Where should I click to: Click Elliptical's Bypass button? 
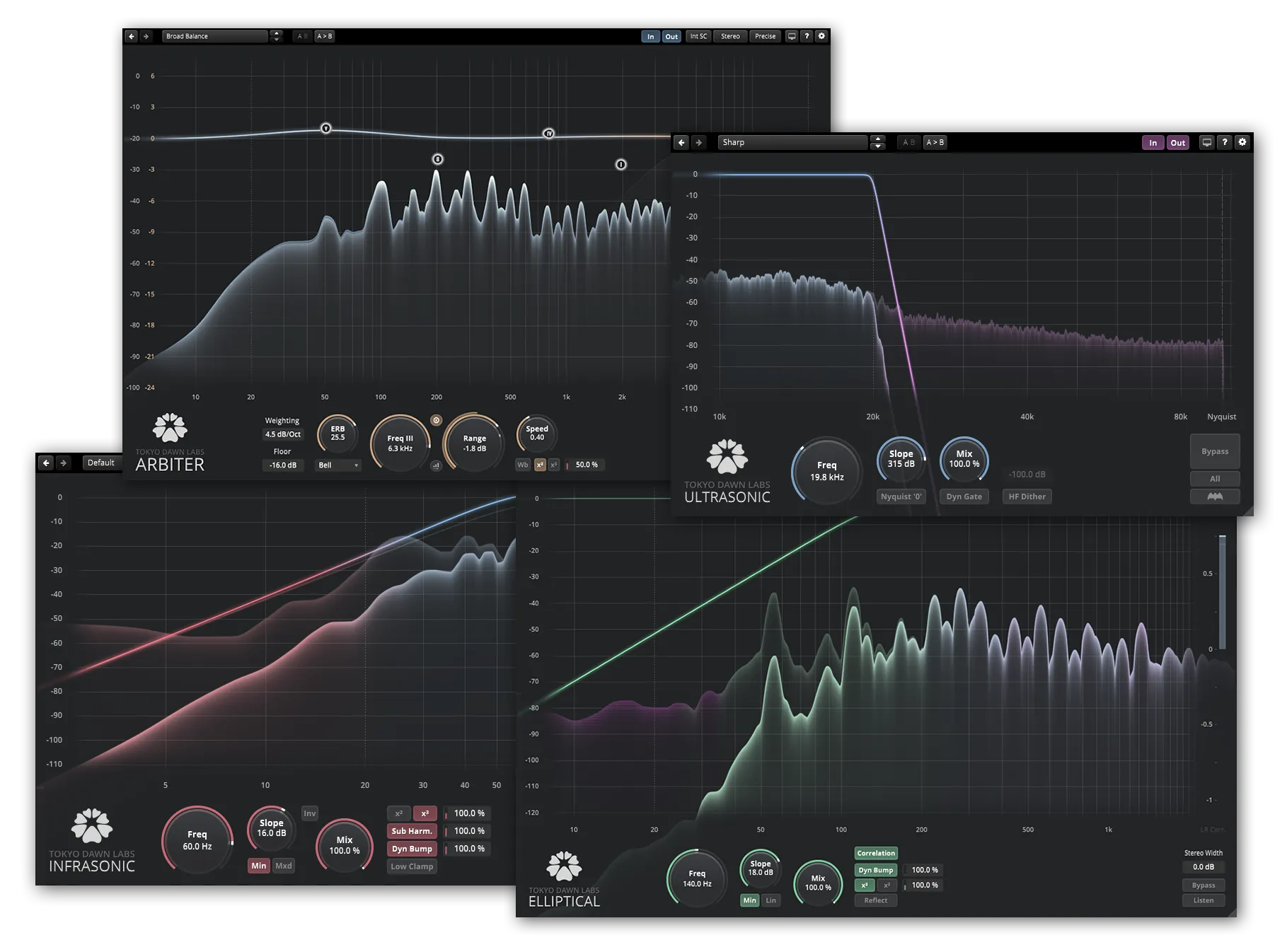click(x=1204, y=886)
